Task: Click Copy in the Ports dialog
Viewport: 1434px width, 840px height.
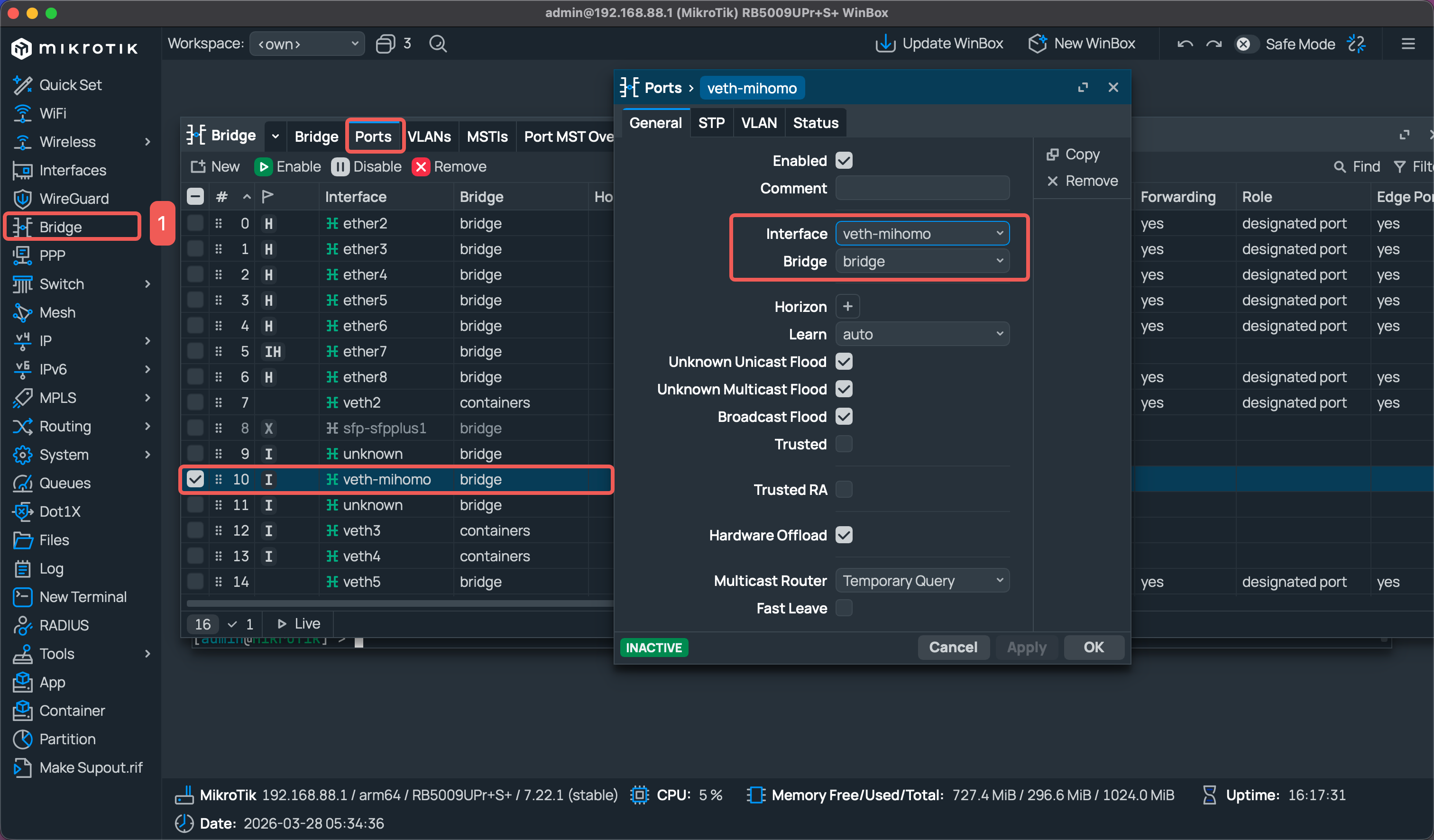Action: tap(1073, 154)
